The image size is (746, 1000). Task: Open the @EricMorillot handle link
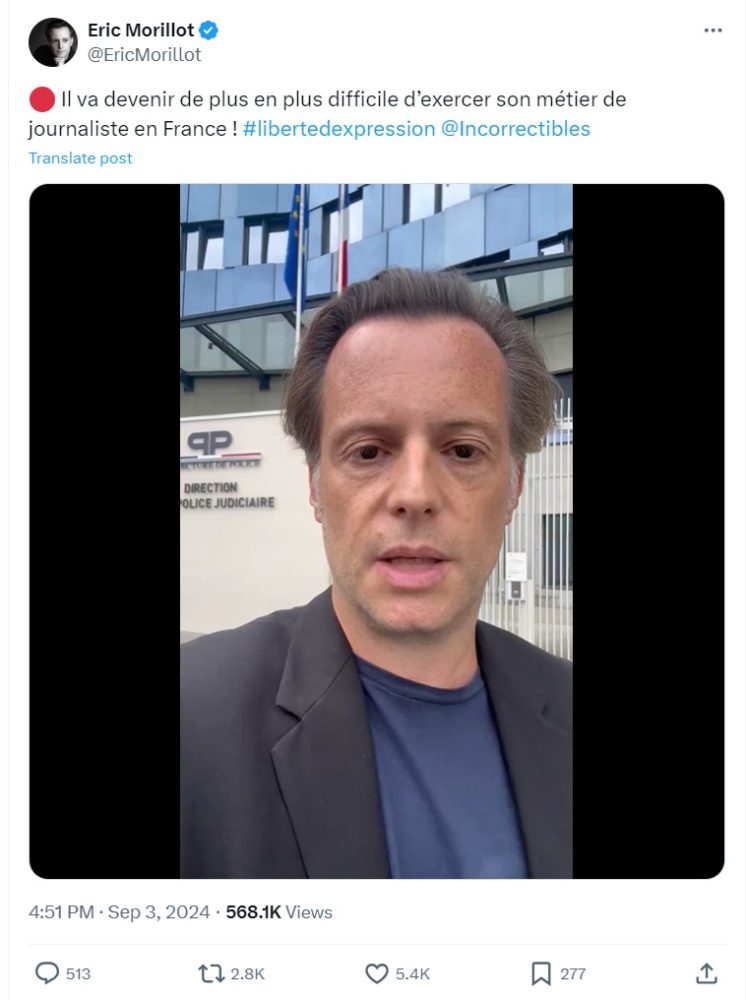144,55
